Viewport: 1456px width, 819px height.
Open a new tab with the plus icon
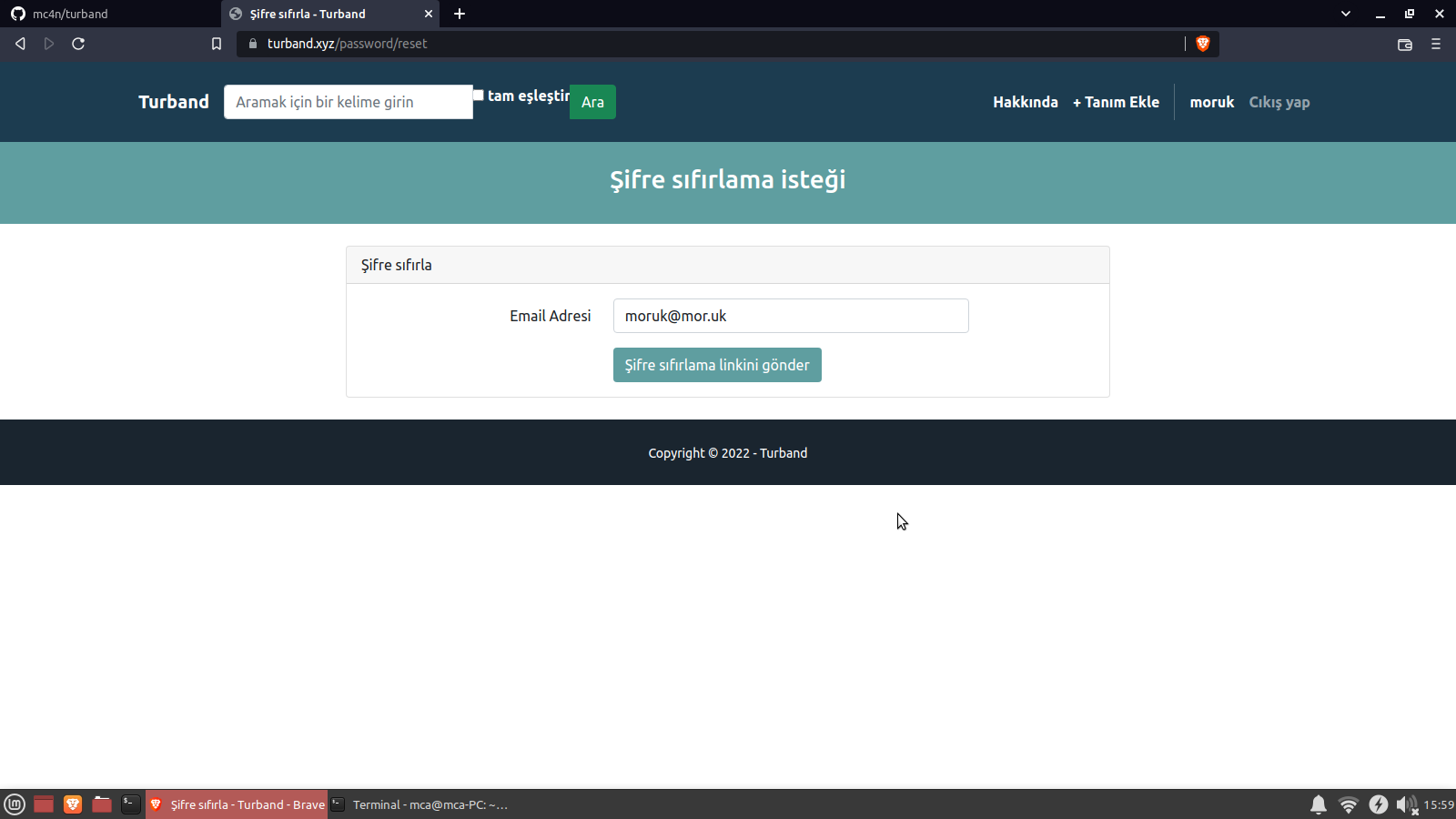pyautogui.click(x=460, y=14)
